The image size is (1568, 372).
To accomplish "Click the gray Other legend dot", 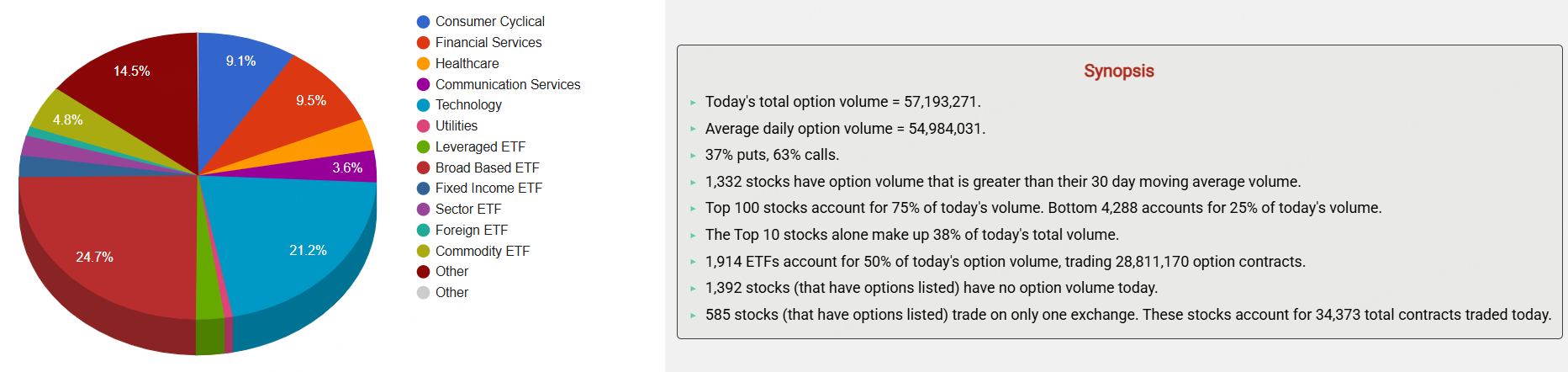I will tap(424, 292).
